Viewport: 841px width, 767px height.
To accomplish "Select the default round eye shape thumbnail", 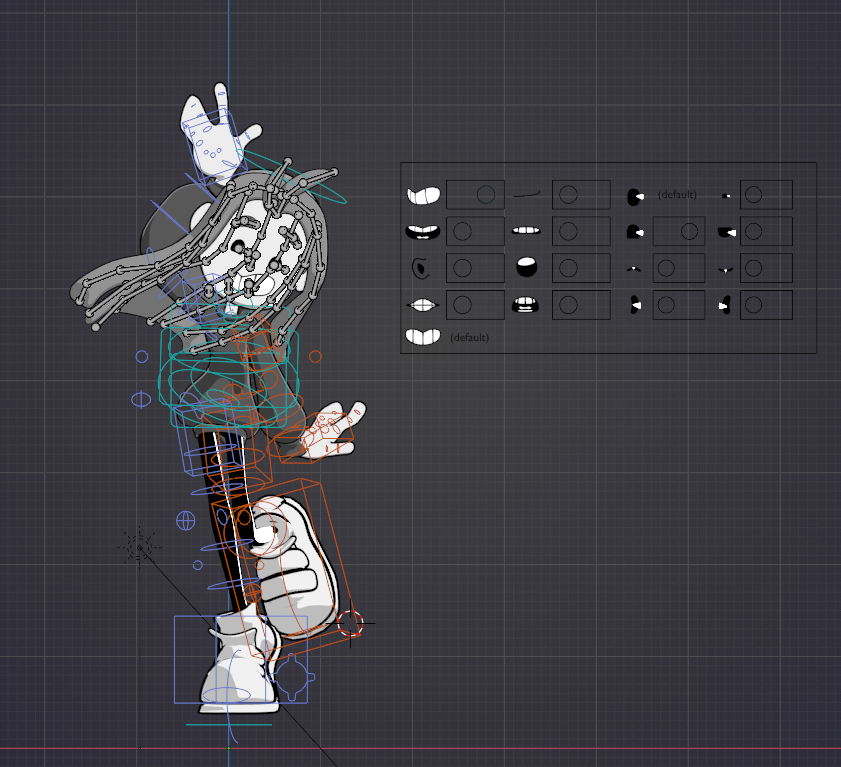I will pyautogui.click(x=635, y=196).
